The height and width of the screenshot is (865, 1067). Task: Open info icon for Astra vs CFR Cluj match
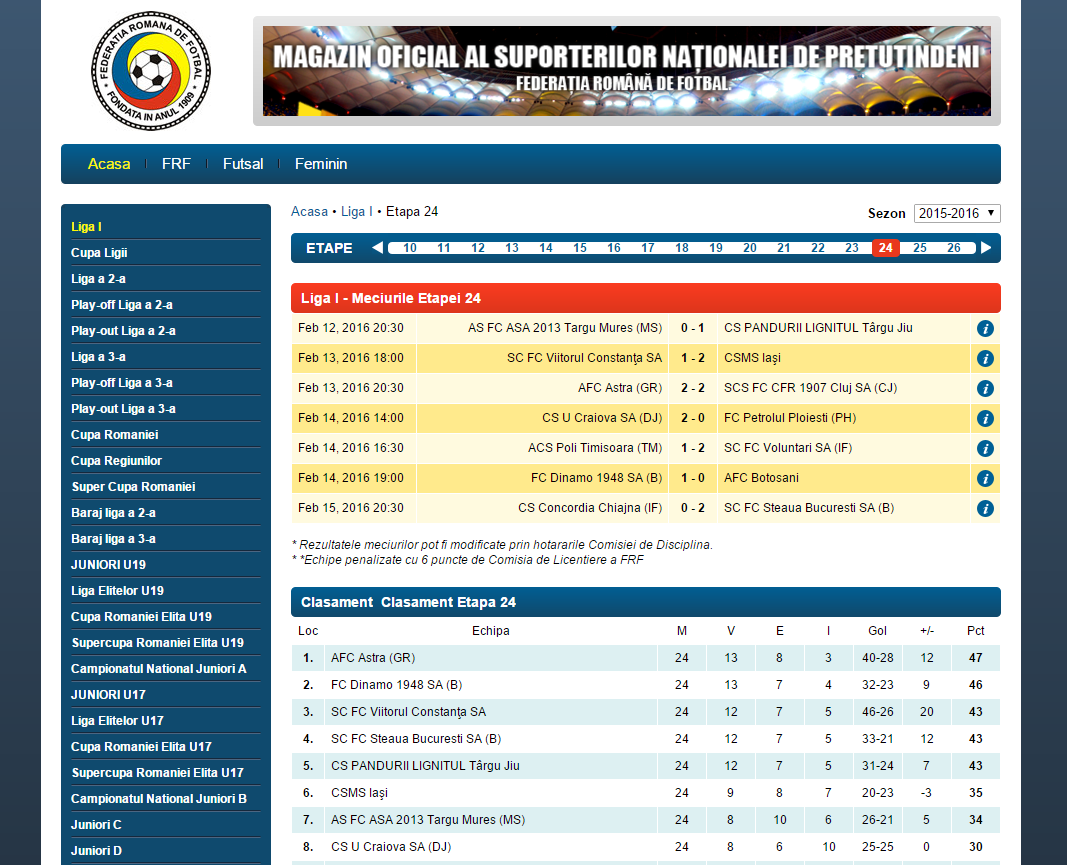tap(985, 389)
